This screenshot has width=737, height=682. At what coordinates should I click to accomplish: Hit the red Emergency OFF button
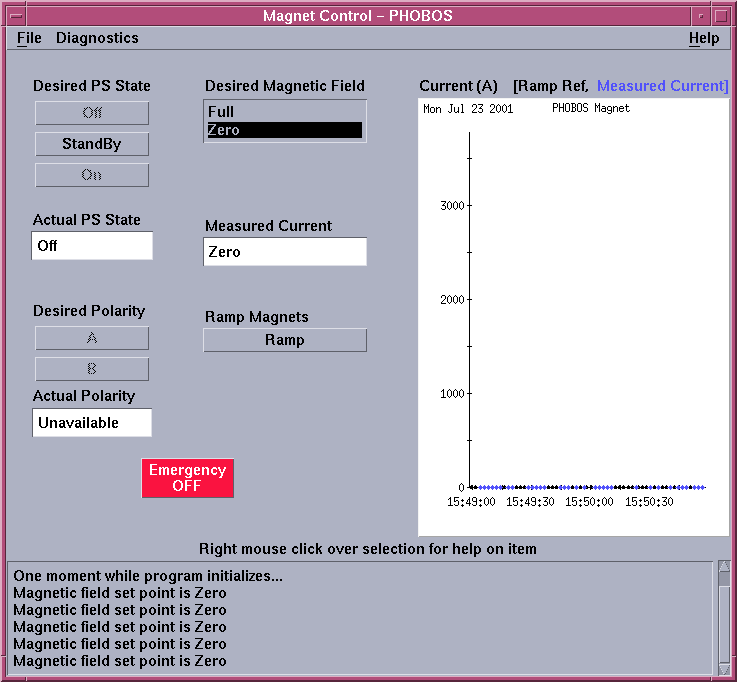pyautogui.click(x=187, y=478)
